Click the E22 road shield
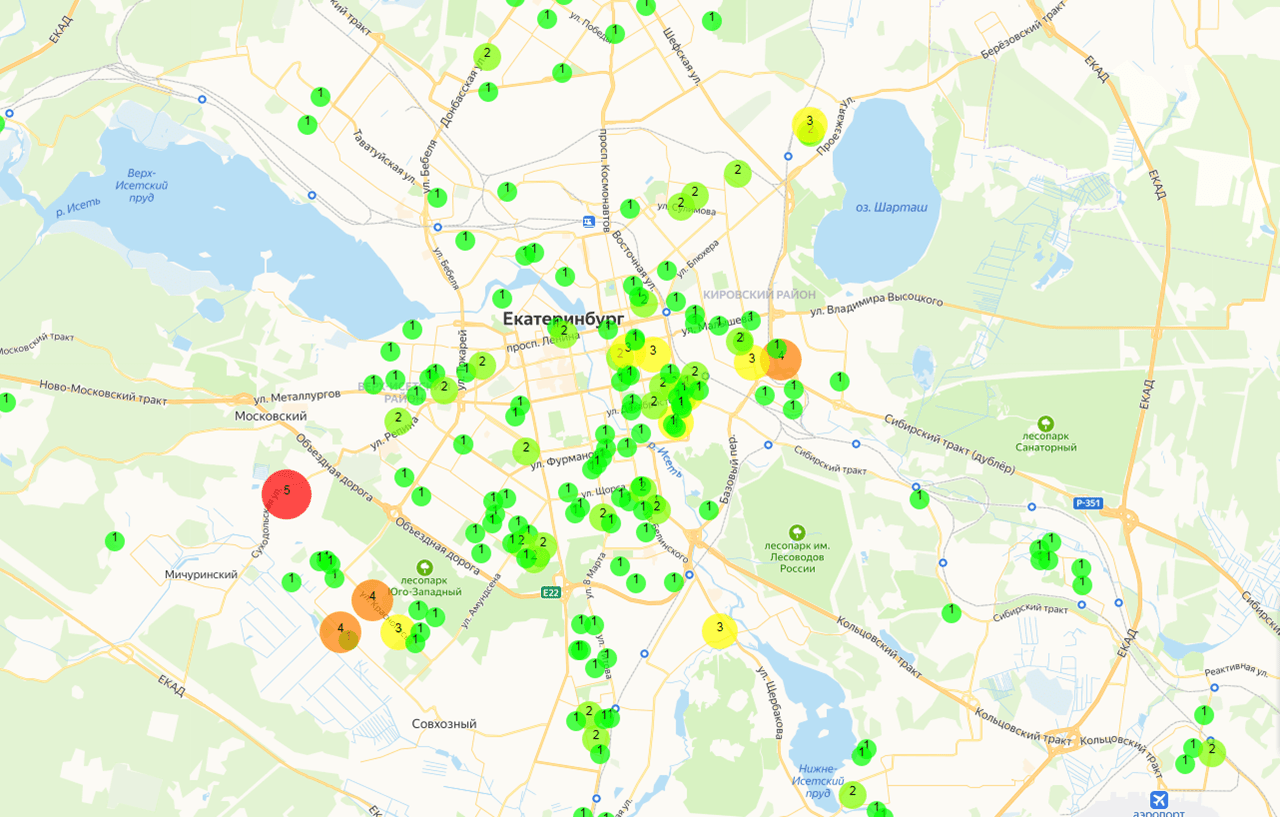 [550, 593]
